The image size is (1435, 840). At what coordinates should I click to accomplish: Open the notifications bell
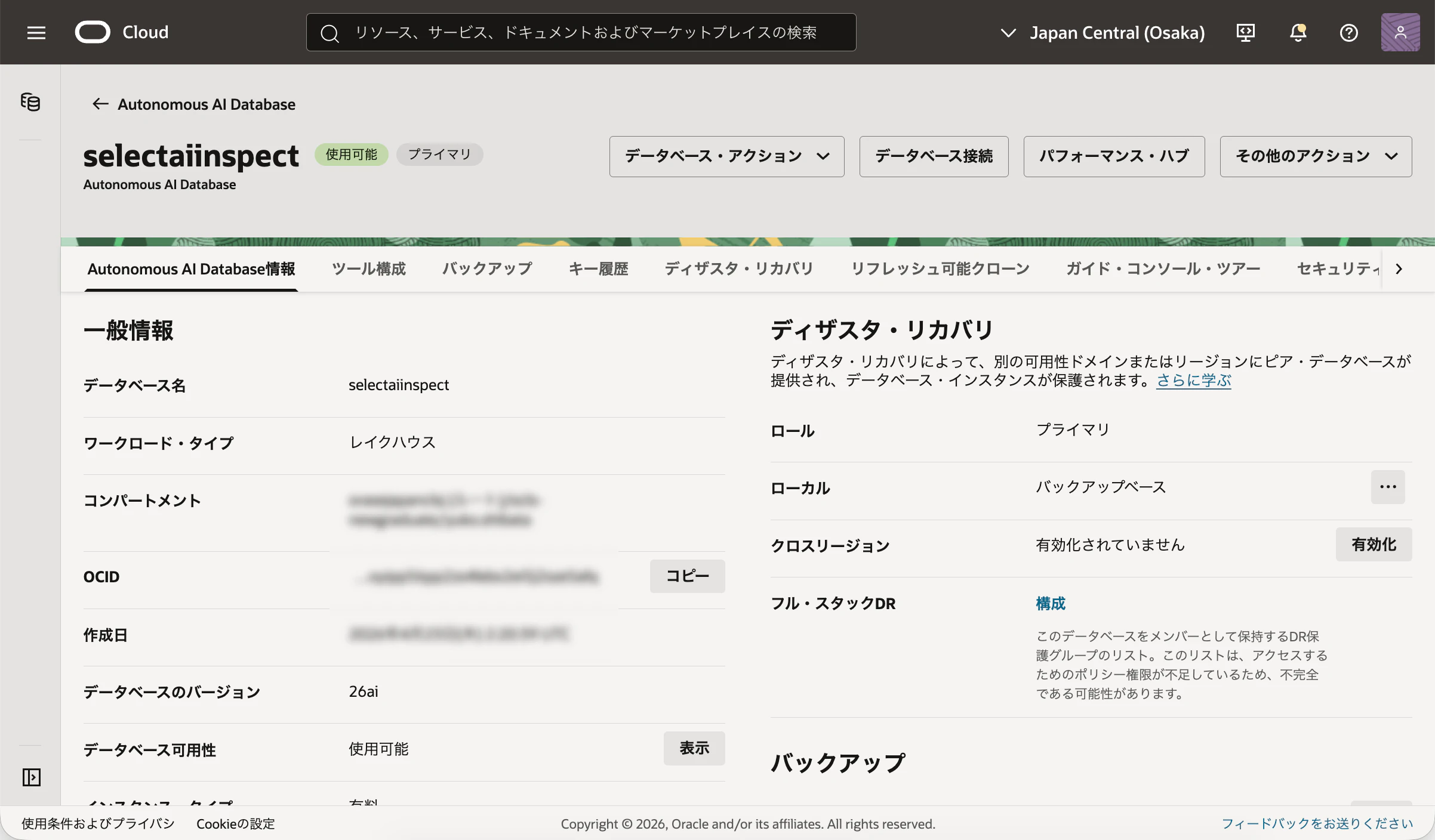(x=1298, y=32)
